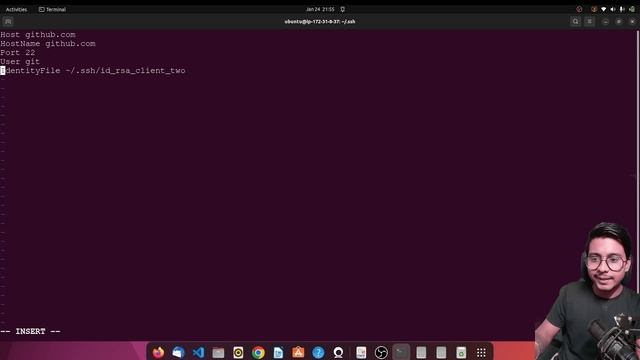
Task: Click the orange tray indicator icon
Action: [594, 9]
